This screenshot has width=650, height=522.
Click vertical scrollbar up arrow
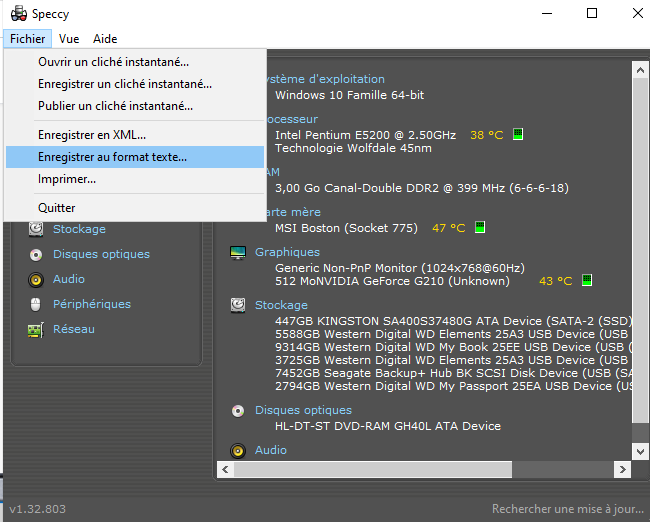(640, 70)
